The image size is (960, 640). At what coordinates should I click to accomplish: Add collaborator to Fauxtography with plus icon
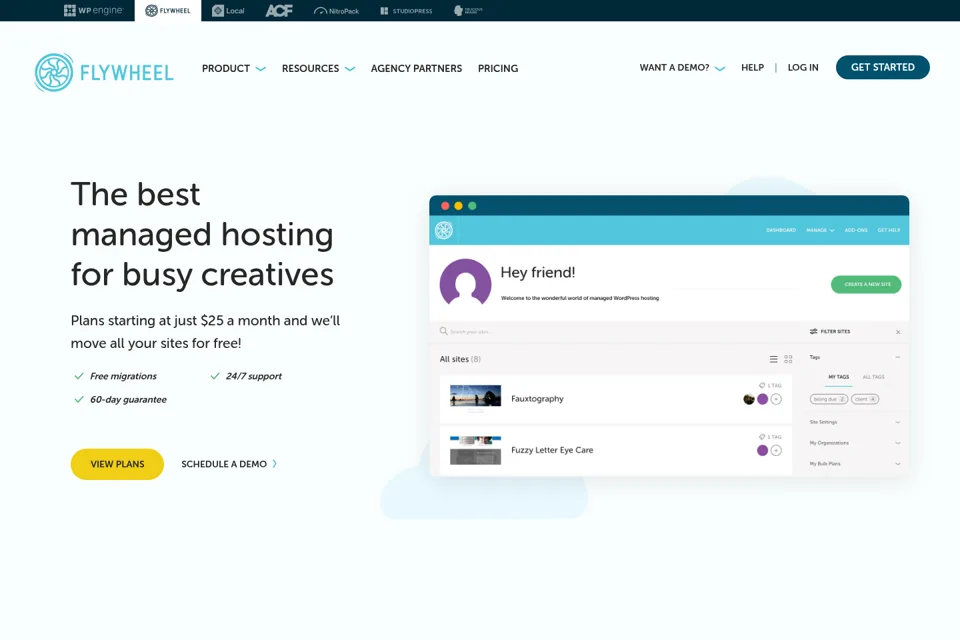pos(776,399)
